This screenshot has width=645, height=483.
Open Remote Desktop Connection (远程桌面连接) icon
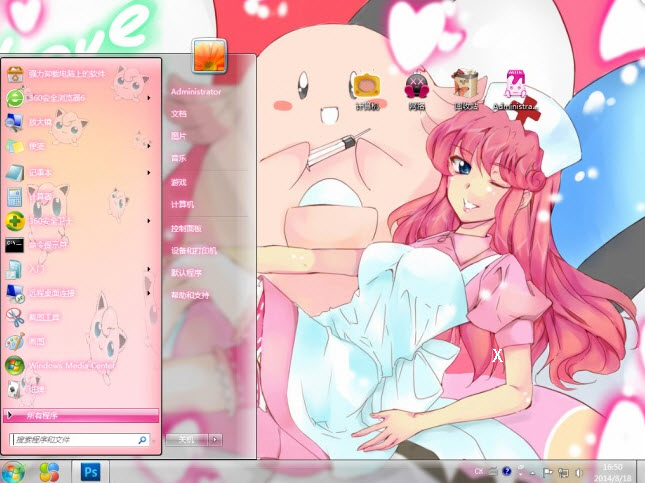click(x=15, y=293)
